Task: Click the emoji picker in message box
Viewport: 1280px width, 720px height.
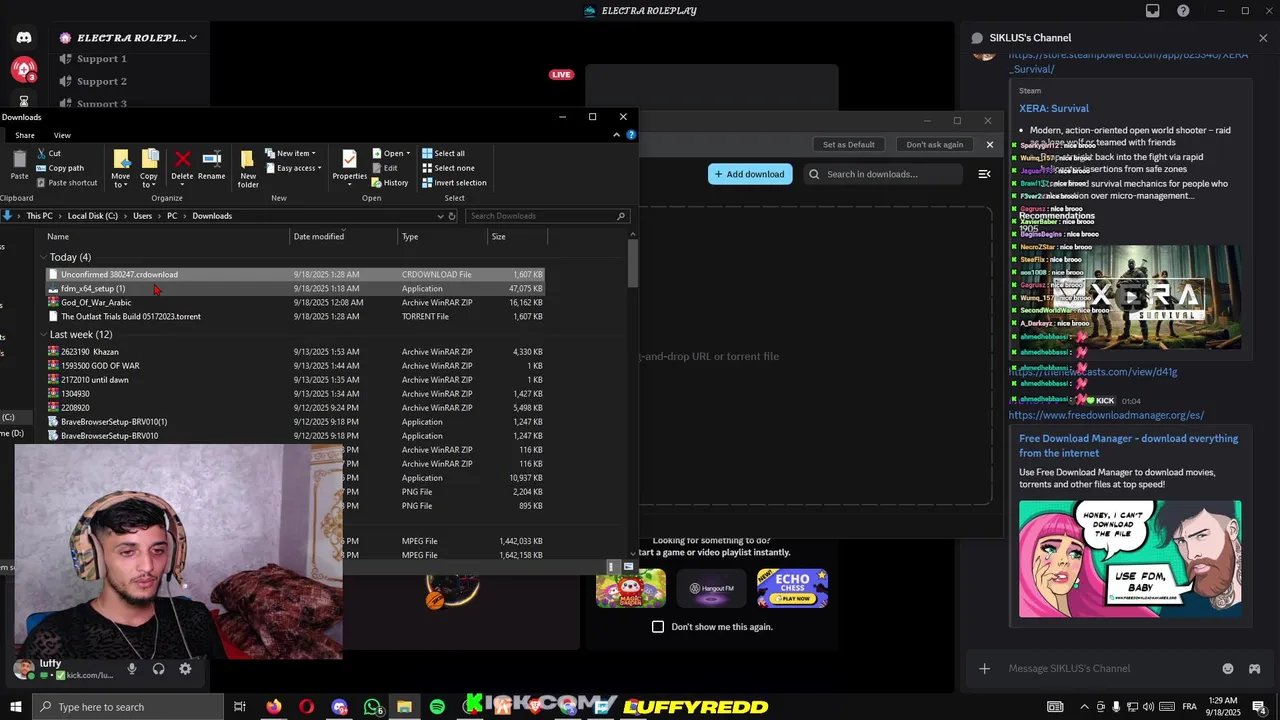Action: 1228,668
